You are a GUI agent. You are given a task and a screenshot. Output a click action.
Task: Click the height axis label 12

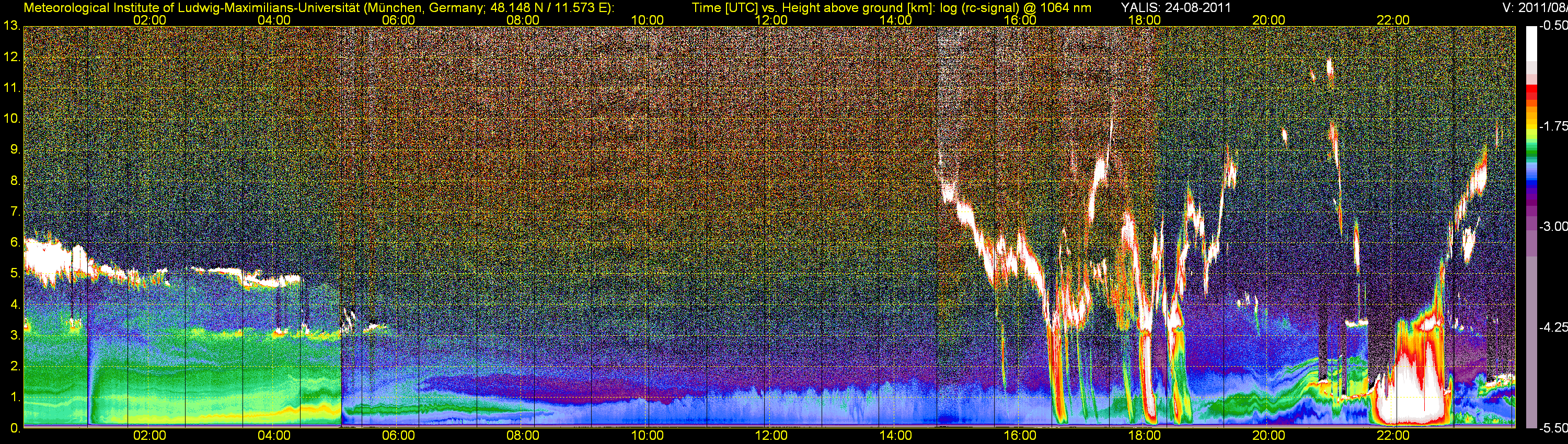11,57
